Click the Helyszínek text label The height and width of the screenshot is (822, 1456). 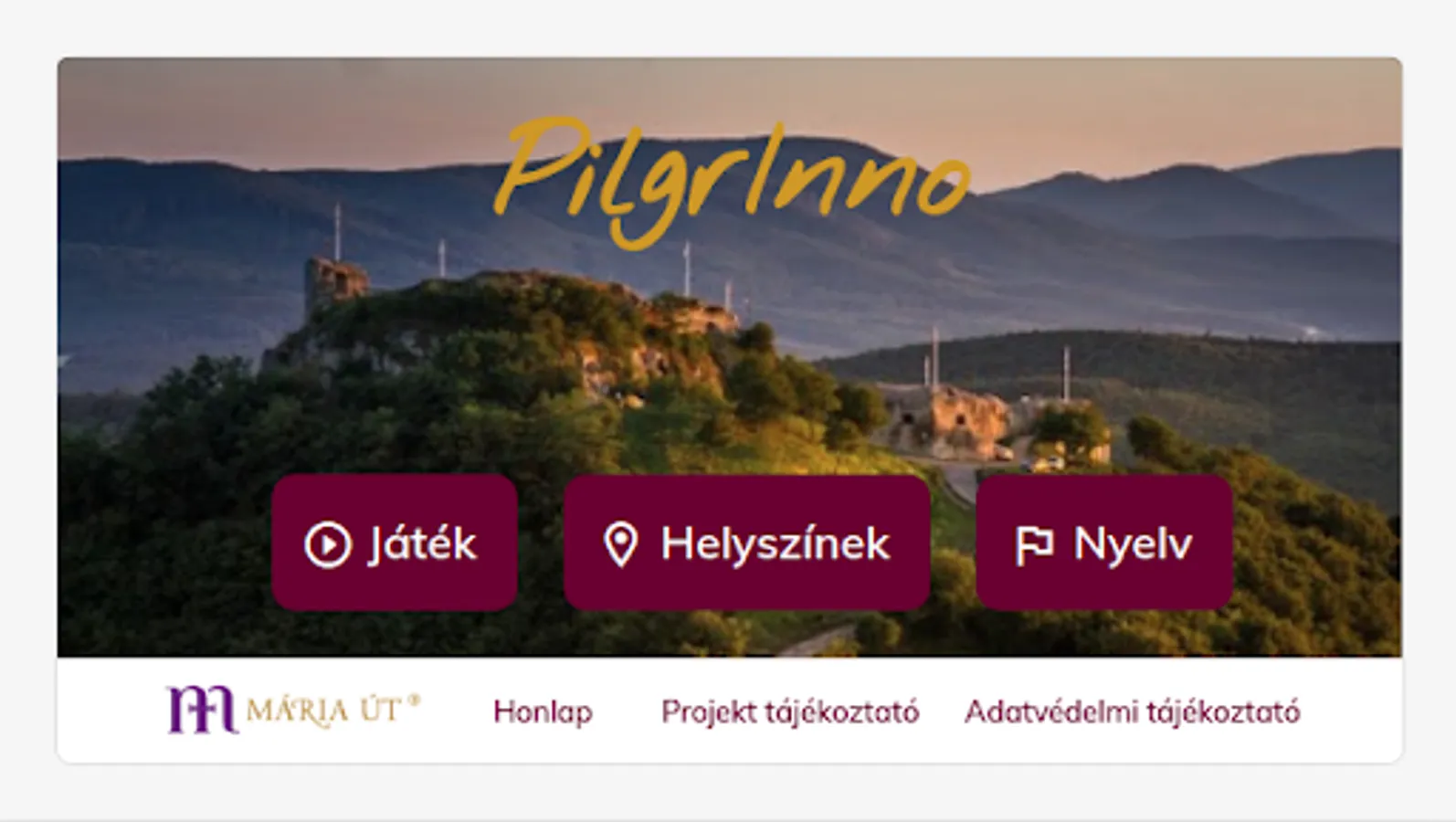(775, 544)
